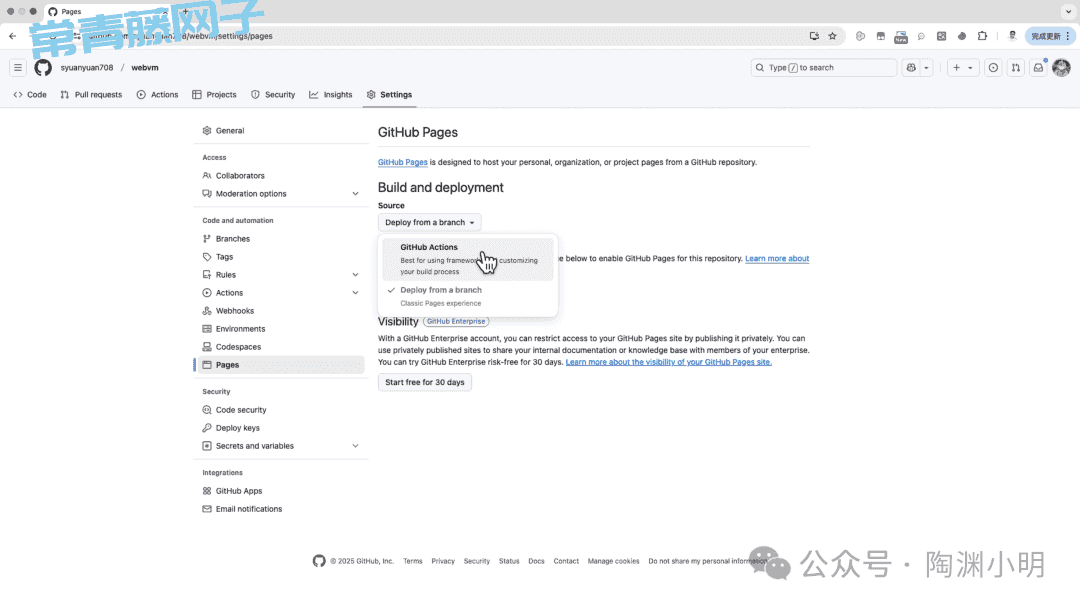This screenshot has width=1080, height=608.
Task: Open Code security in the sidebar
Action: point(281,410)
